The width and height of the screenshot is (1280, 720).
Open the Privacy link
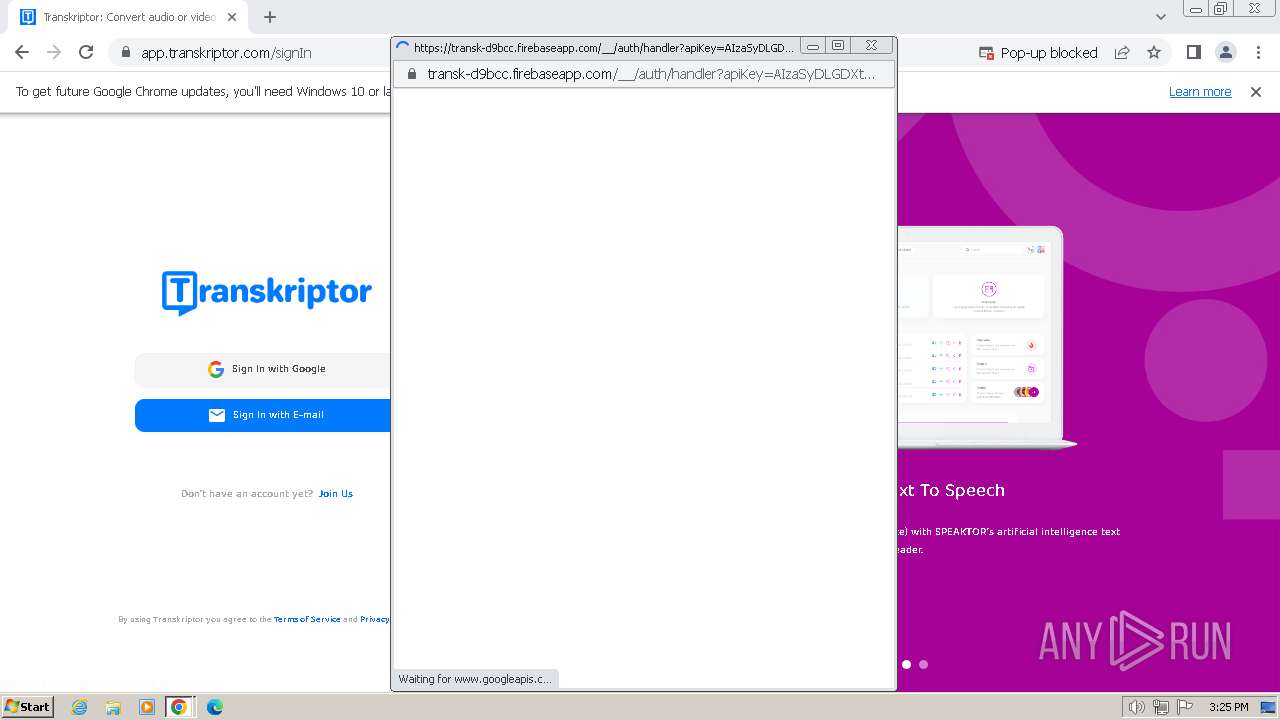click(x=375, y=619)
